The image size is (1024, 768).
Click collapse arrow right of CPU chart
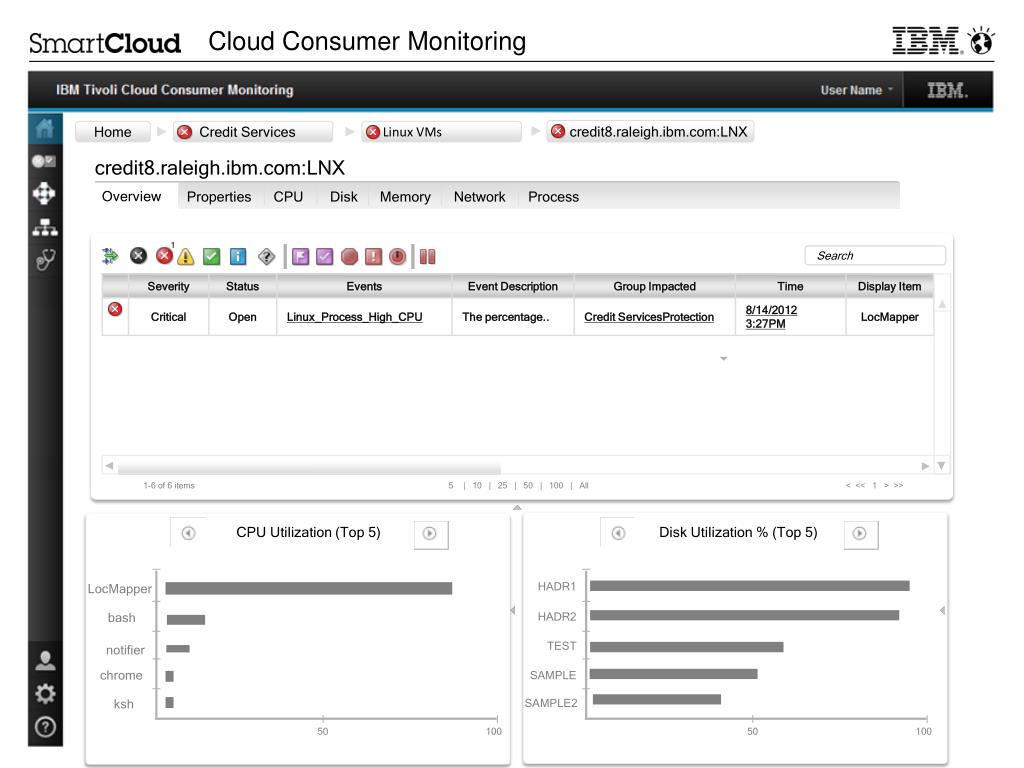[x=513, y=610]
